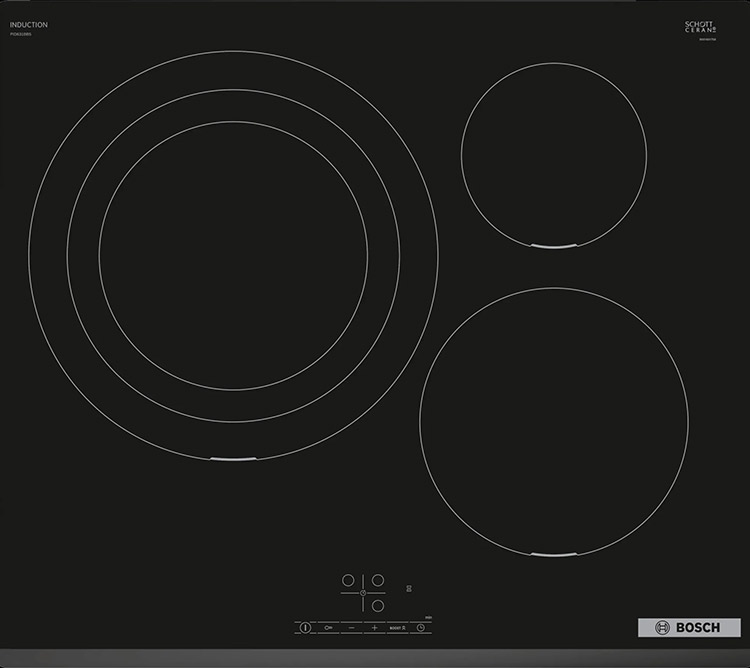
Task: Click the center of the large triple-ring zone
Action: click(x=233, y=256)
